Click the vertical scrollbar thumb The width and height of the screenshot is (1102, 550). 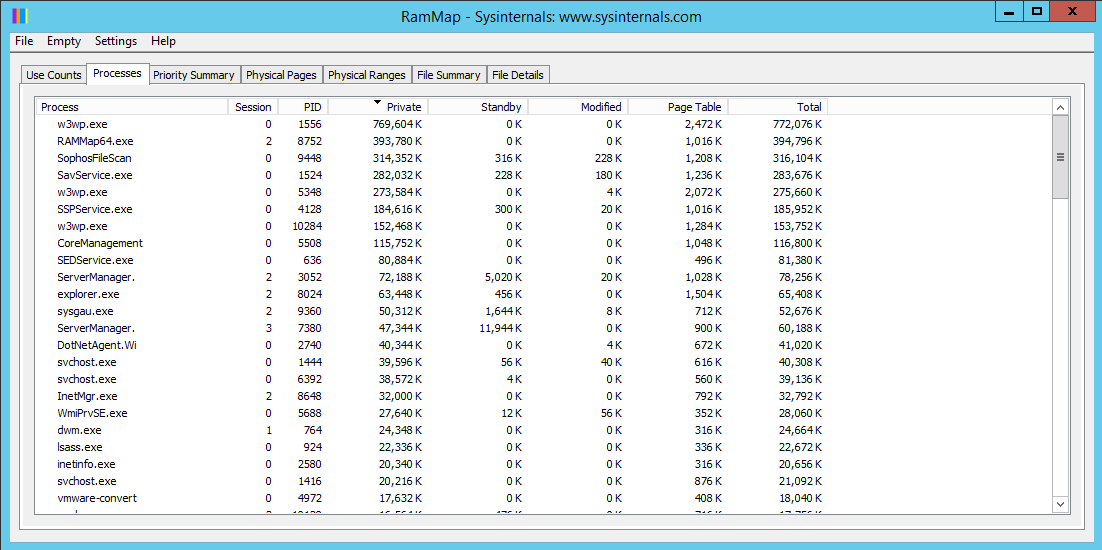click(1061, 157)
